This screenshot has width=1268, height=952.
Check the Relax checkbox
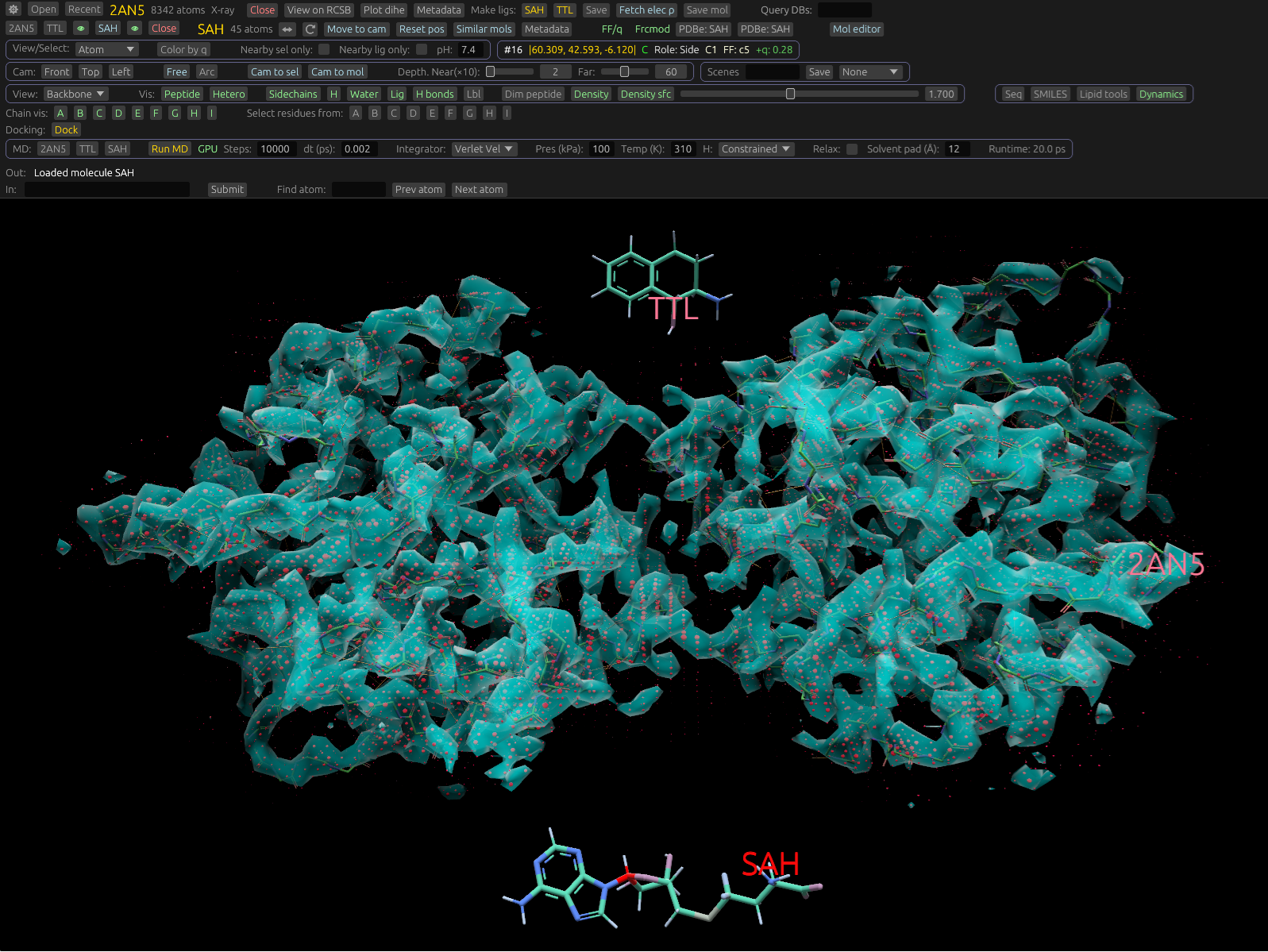tap(852, 149)
